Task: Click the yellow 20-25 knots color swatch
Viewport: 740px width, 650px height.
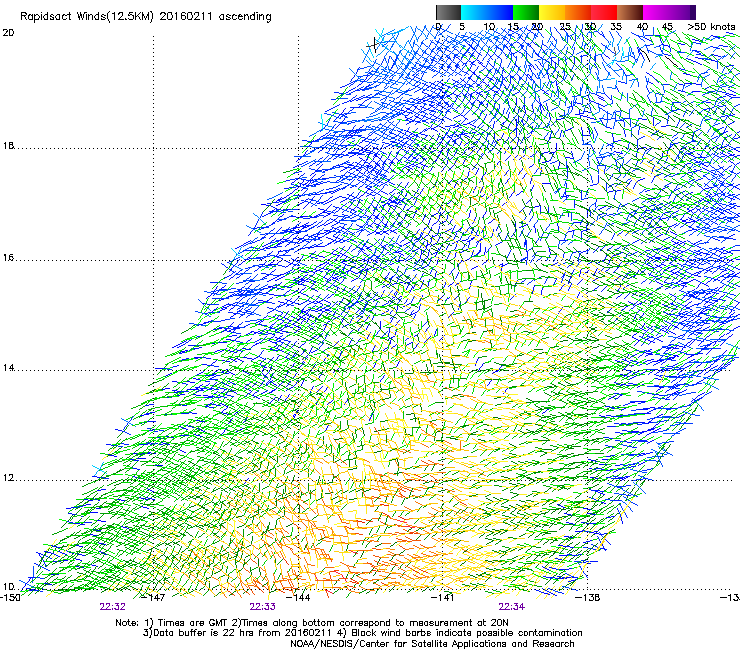Action: (x=552, y=12)
